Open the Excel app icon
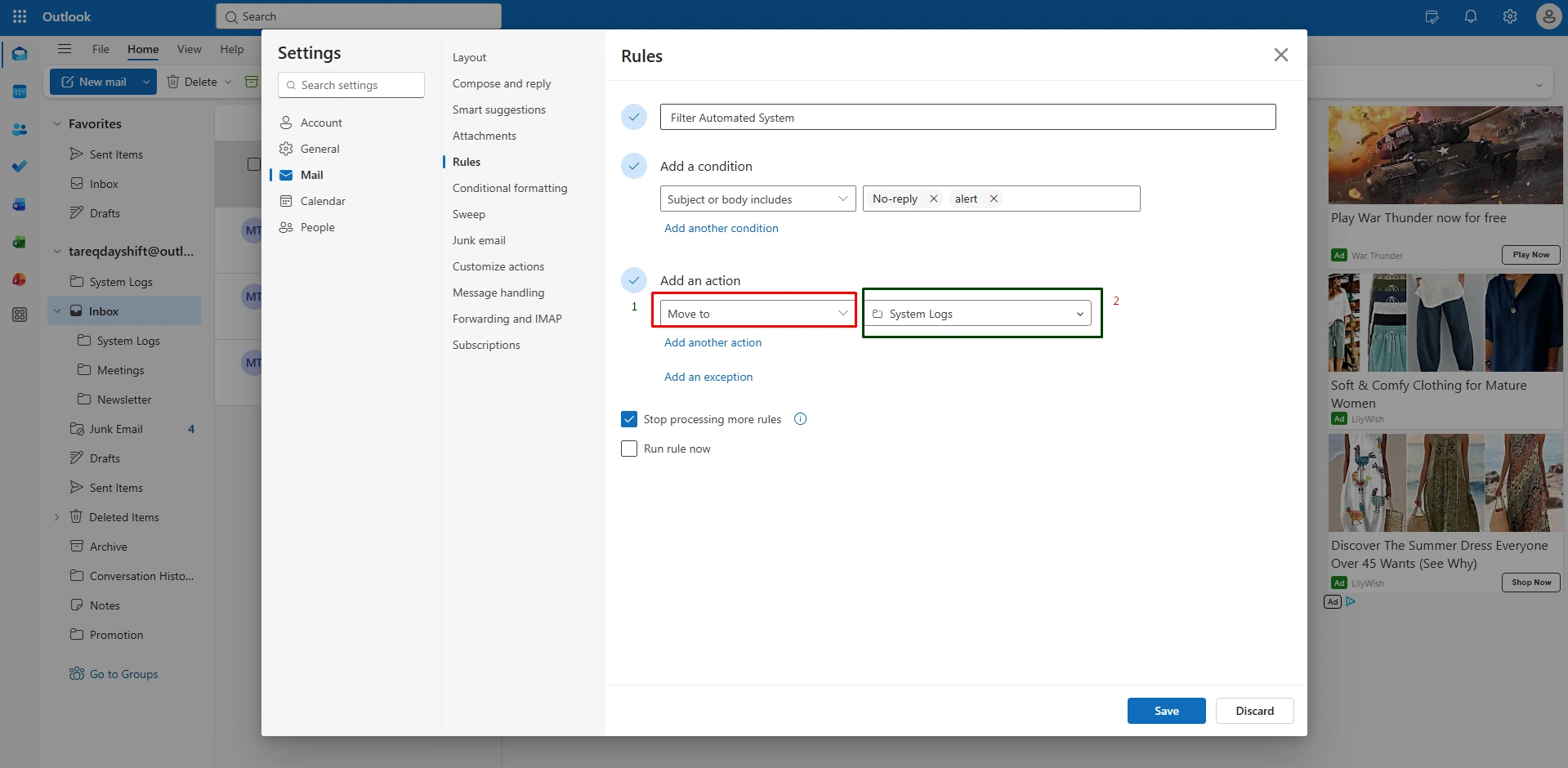The width and height of the screenshot is (1568, 768). click(20, 242)
